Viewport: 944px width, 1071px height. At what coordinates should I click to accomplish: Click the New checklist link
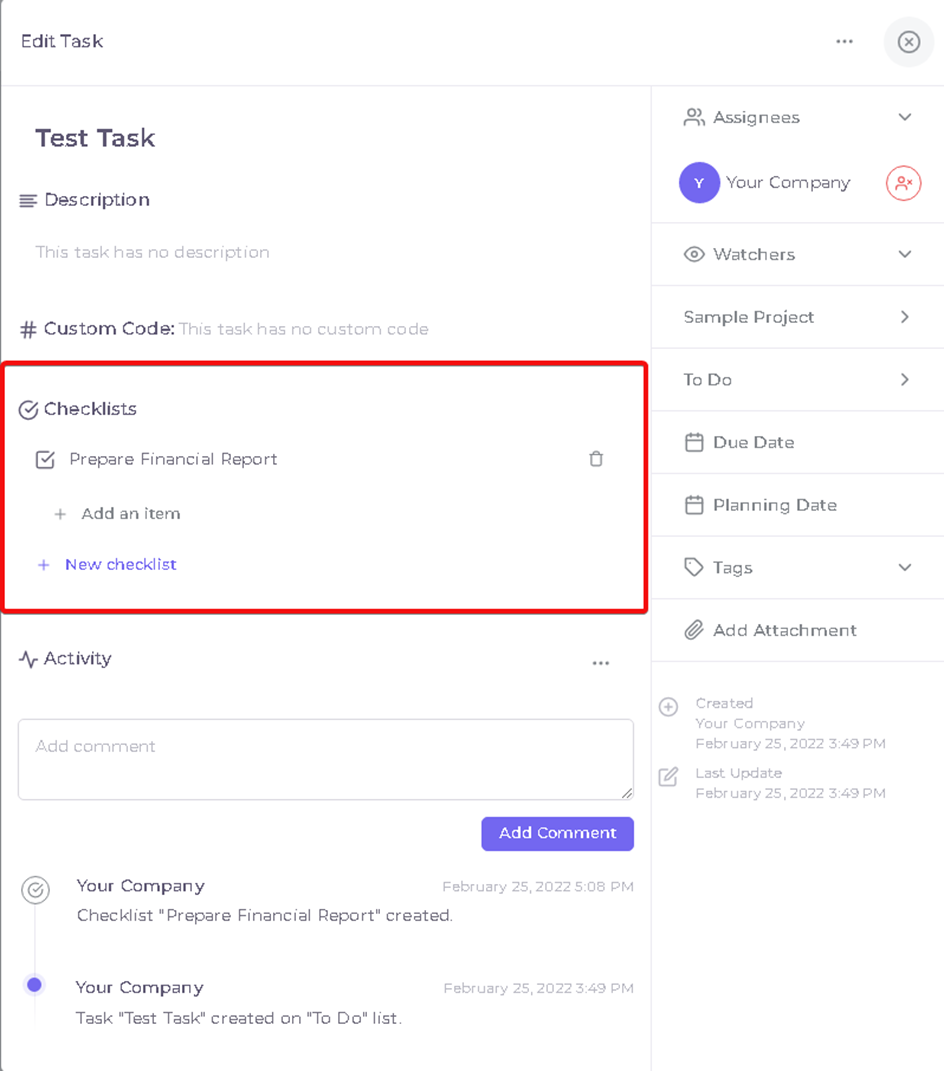point(120,564)
